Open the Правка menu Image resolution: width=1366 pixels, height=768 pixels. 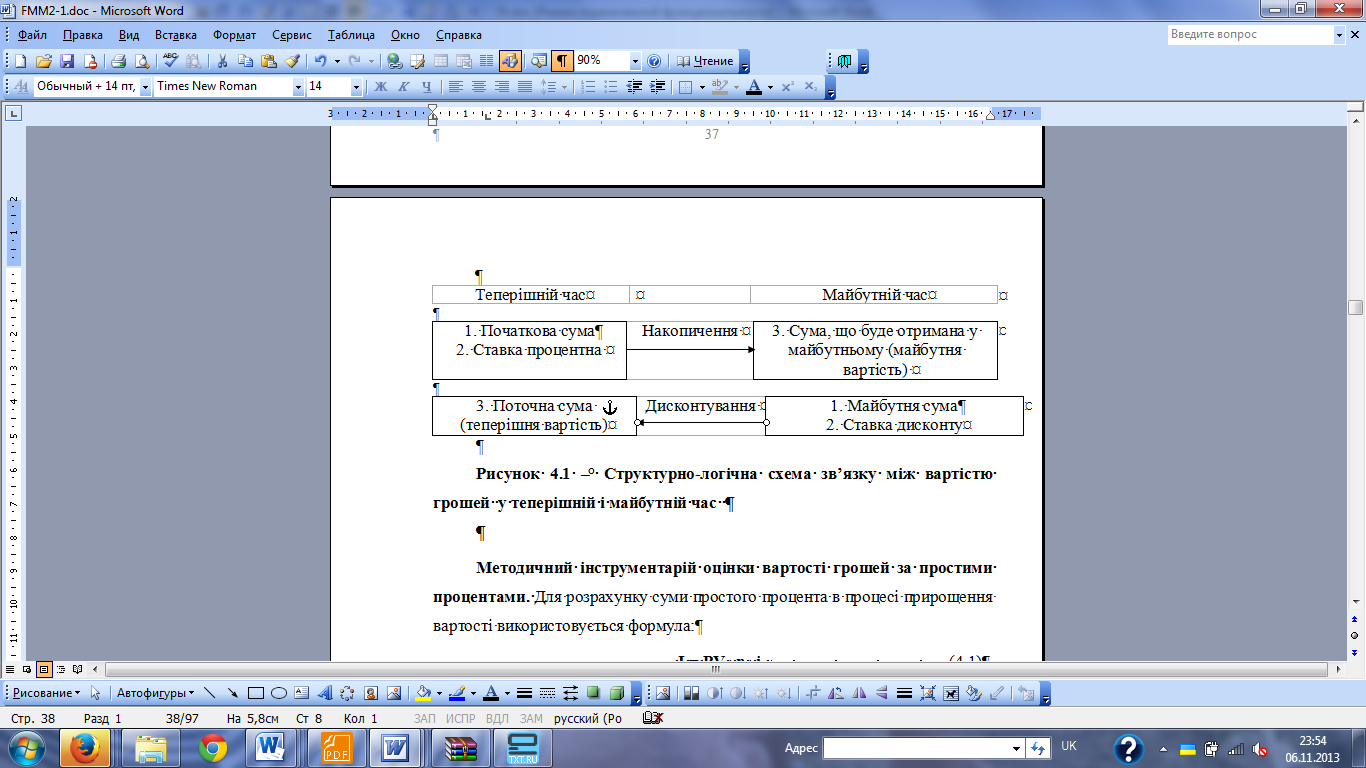[82, 35]
